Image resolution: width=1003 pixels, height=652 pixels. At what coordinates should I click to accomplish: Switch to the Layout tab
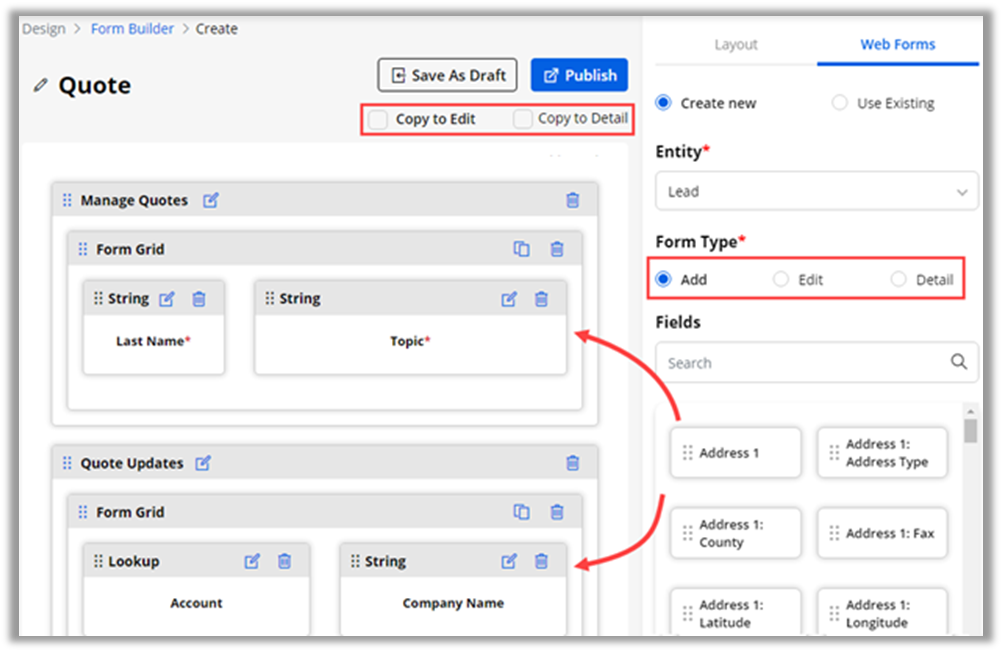[x=736, y=45]
